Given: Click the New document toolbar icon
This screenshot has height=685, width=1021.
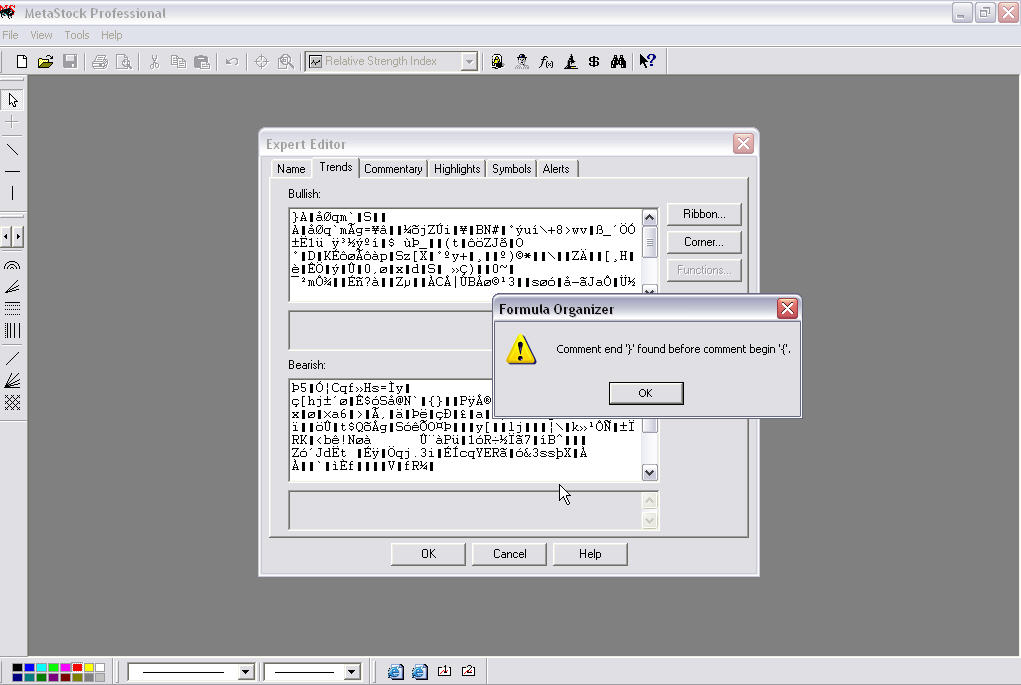Looking at the screenshot, I should coord(21,61).
